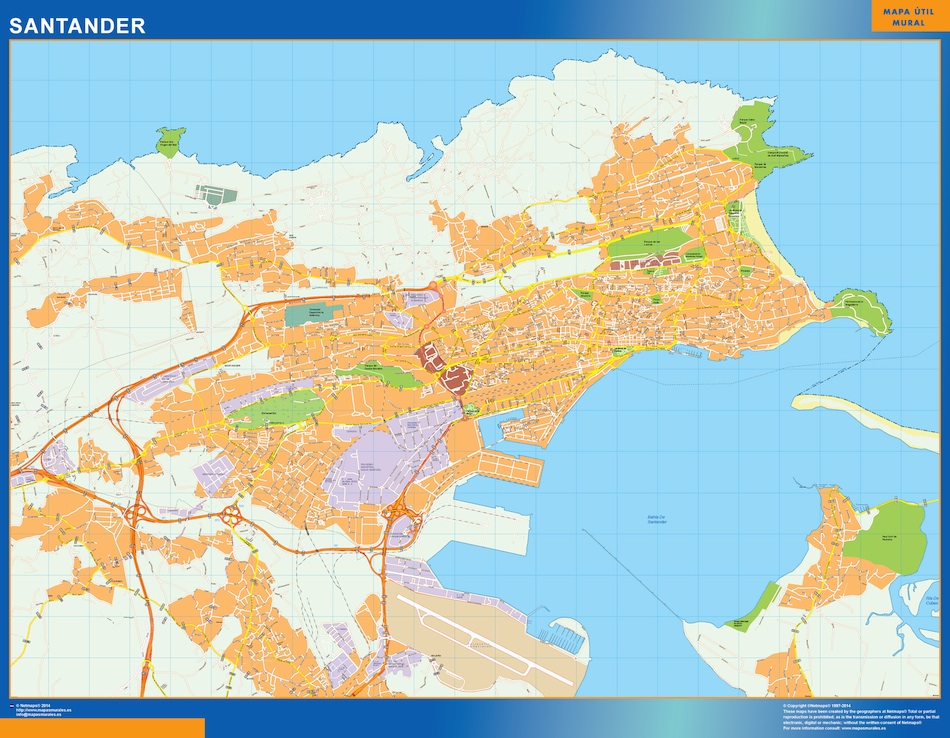Click the teal sports complex rectangle

point(313,315)
